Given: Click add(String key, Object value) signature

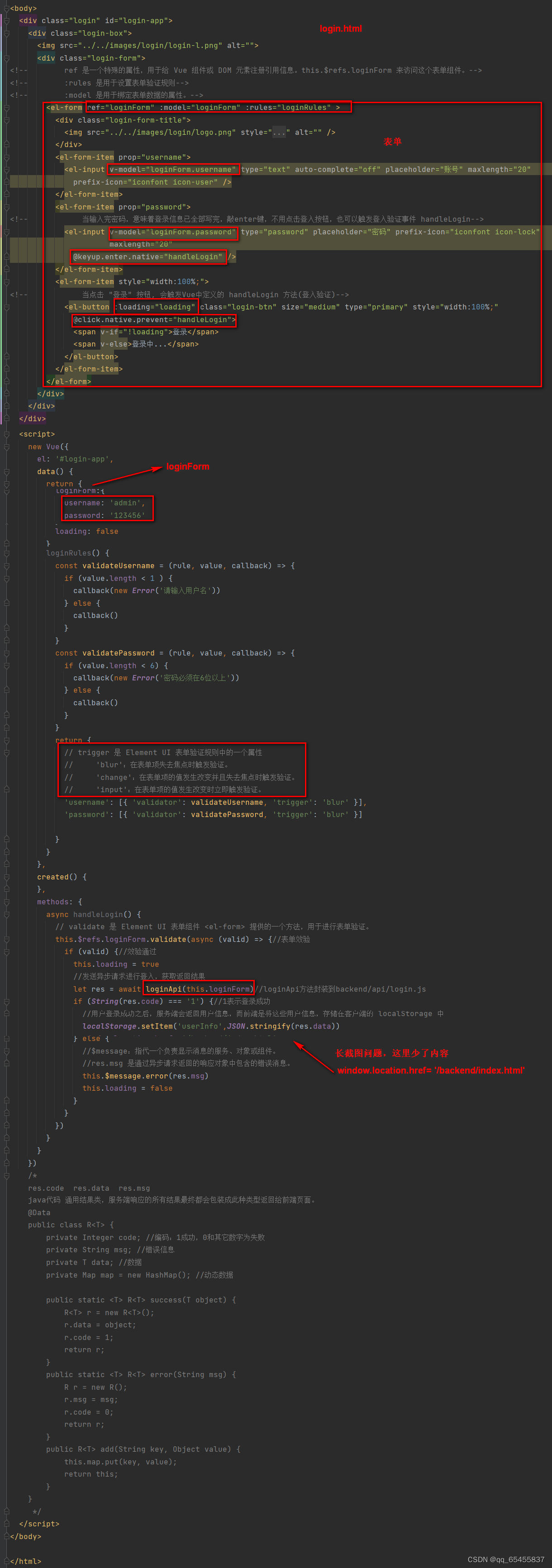Looking at the screenshot, I should [143, 1449].
